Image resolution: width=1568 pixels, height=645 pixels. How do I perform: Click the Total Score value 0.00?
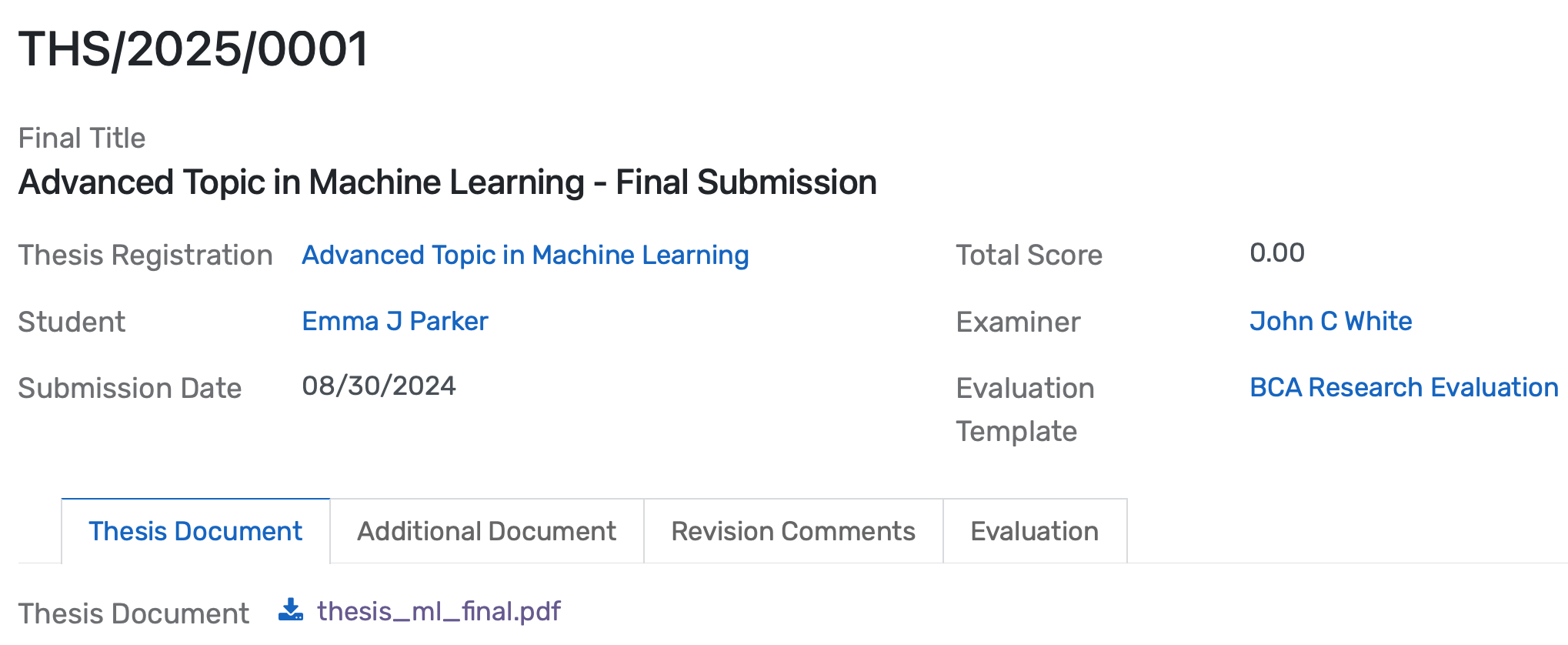(x=1276, y=252)
